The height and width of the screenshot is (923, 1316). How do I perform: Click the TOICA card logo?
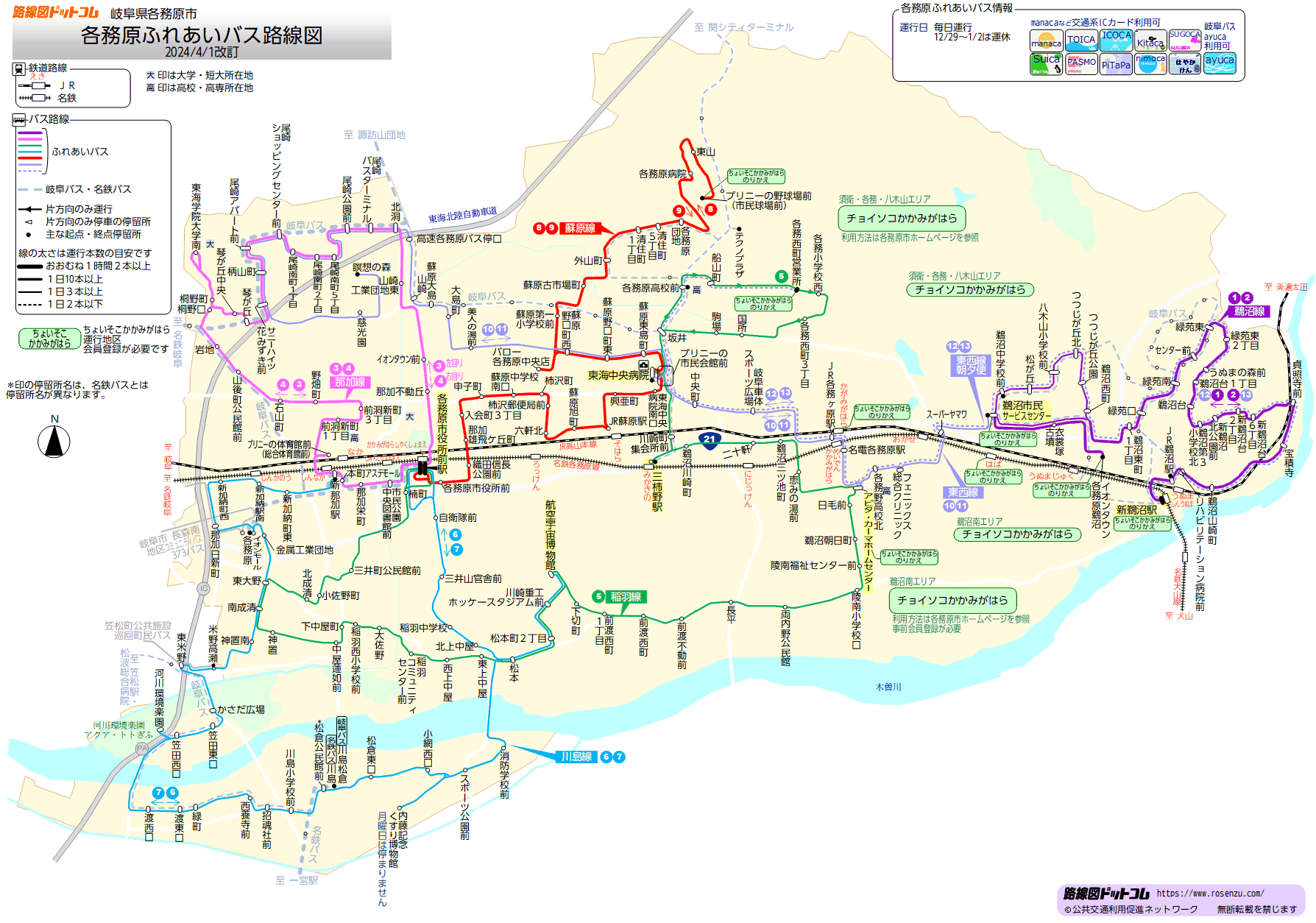[1081, 40]
